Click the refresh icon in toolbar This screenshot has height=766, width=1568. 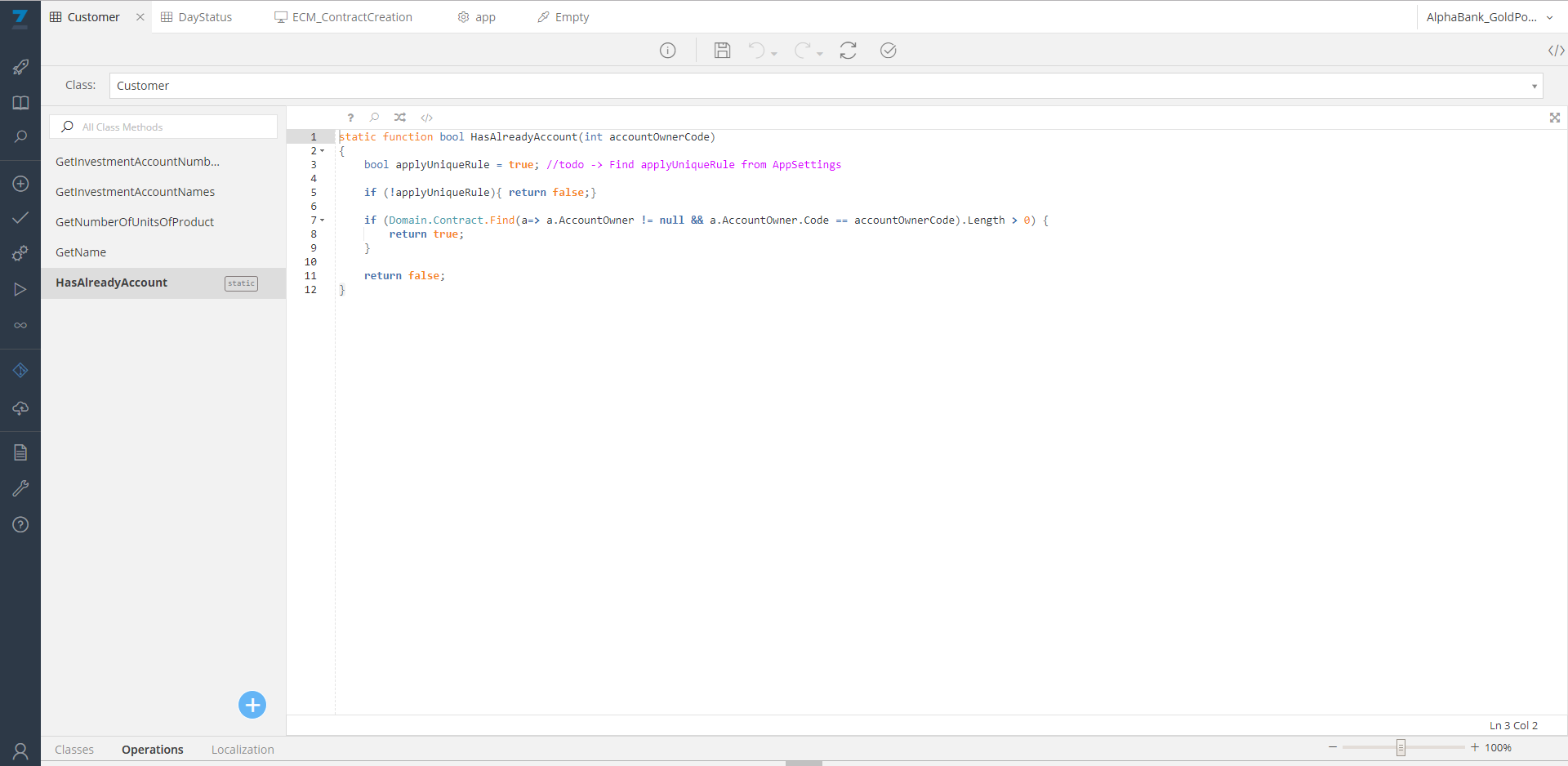click(848, 51)
